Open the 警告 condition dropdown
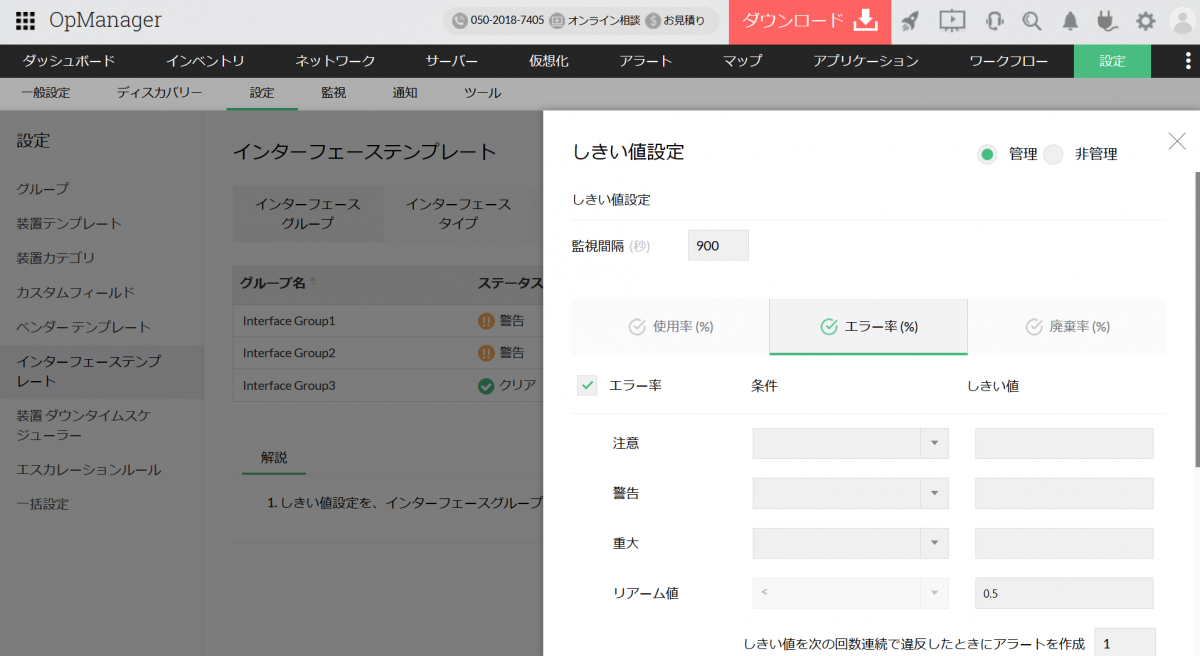This screenshot has height=656, width=1200. point(850,493)
